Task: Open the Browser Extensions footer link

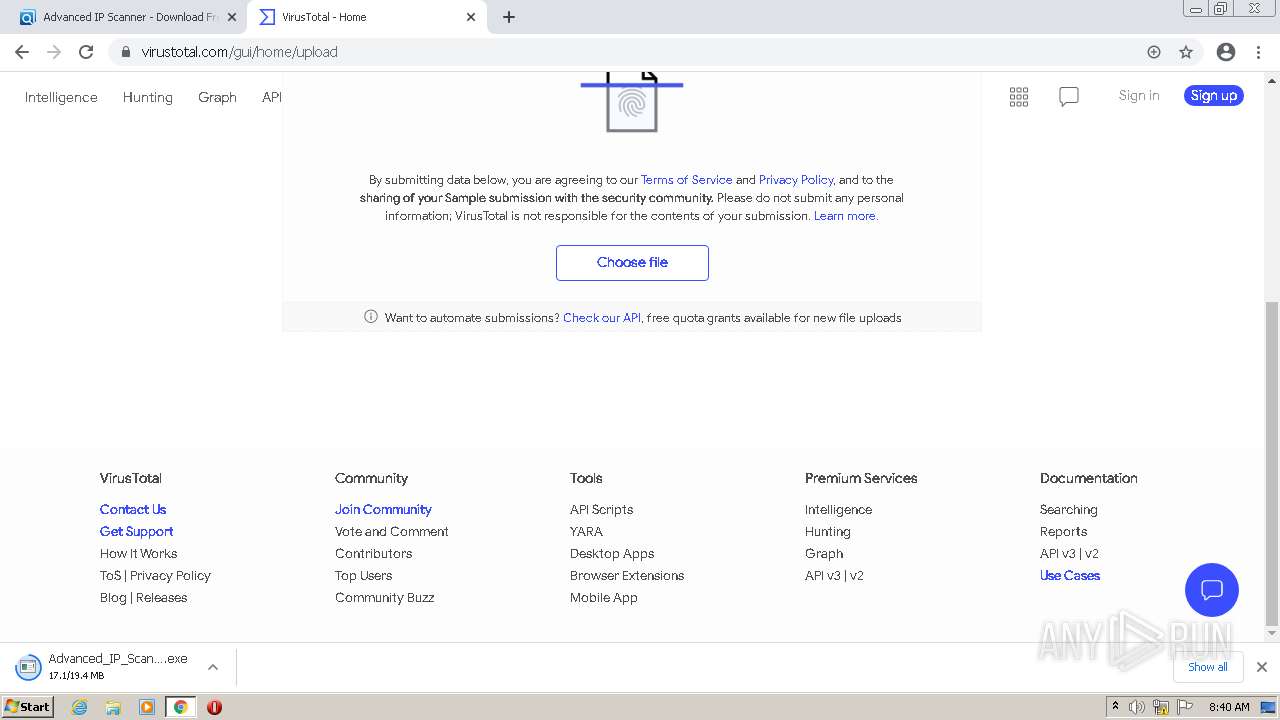Action: (x=627, y=576)
